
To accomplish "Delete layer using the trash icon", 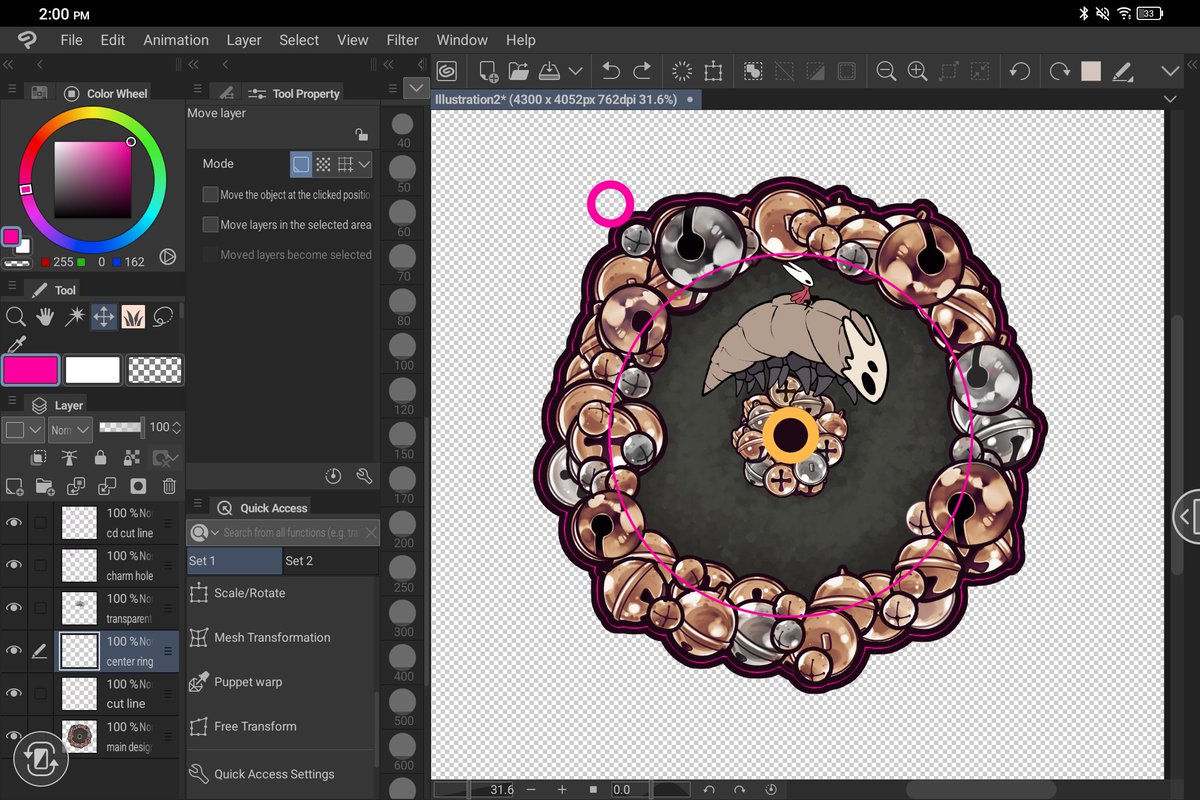I will coord(170,487).
